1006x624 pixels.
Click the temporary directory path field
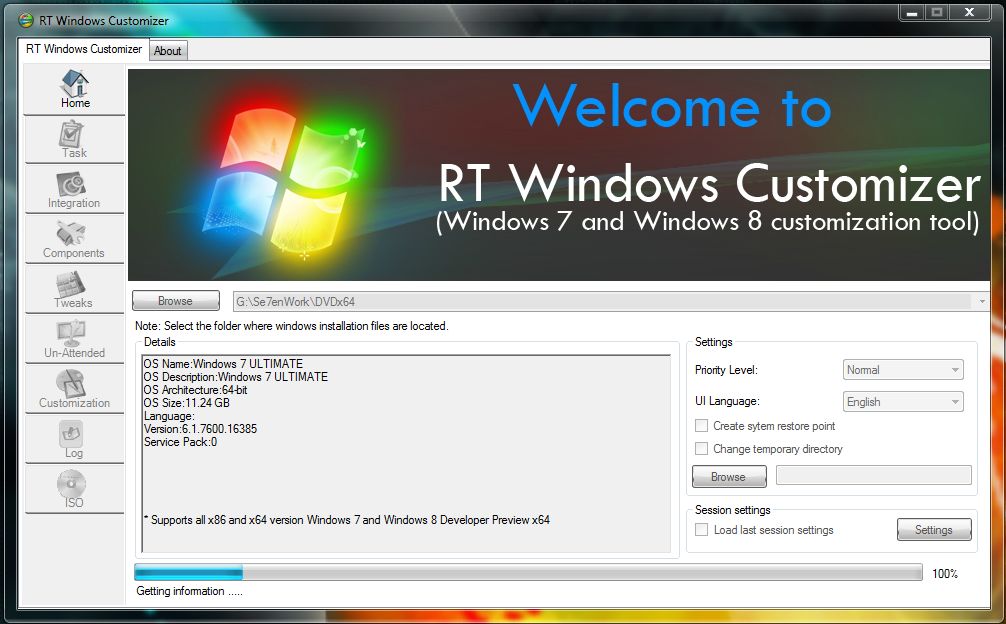(874, 475)
